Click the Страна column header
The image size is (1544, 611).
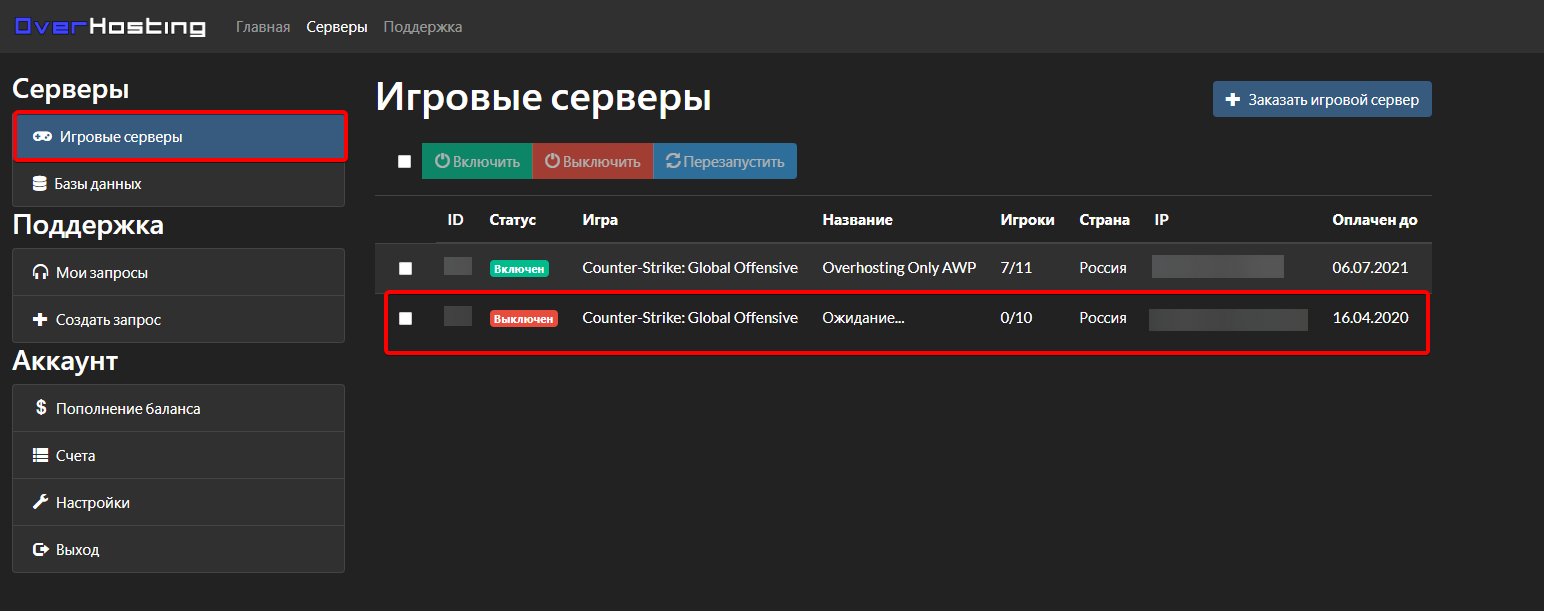pyautogui.click(x=1105, y=220)
